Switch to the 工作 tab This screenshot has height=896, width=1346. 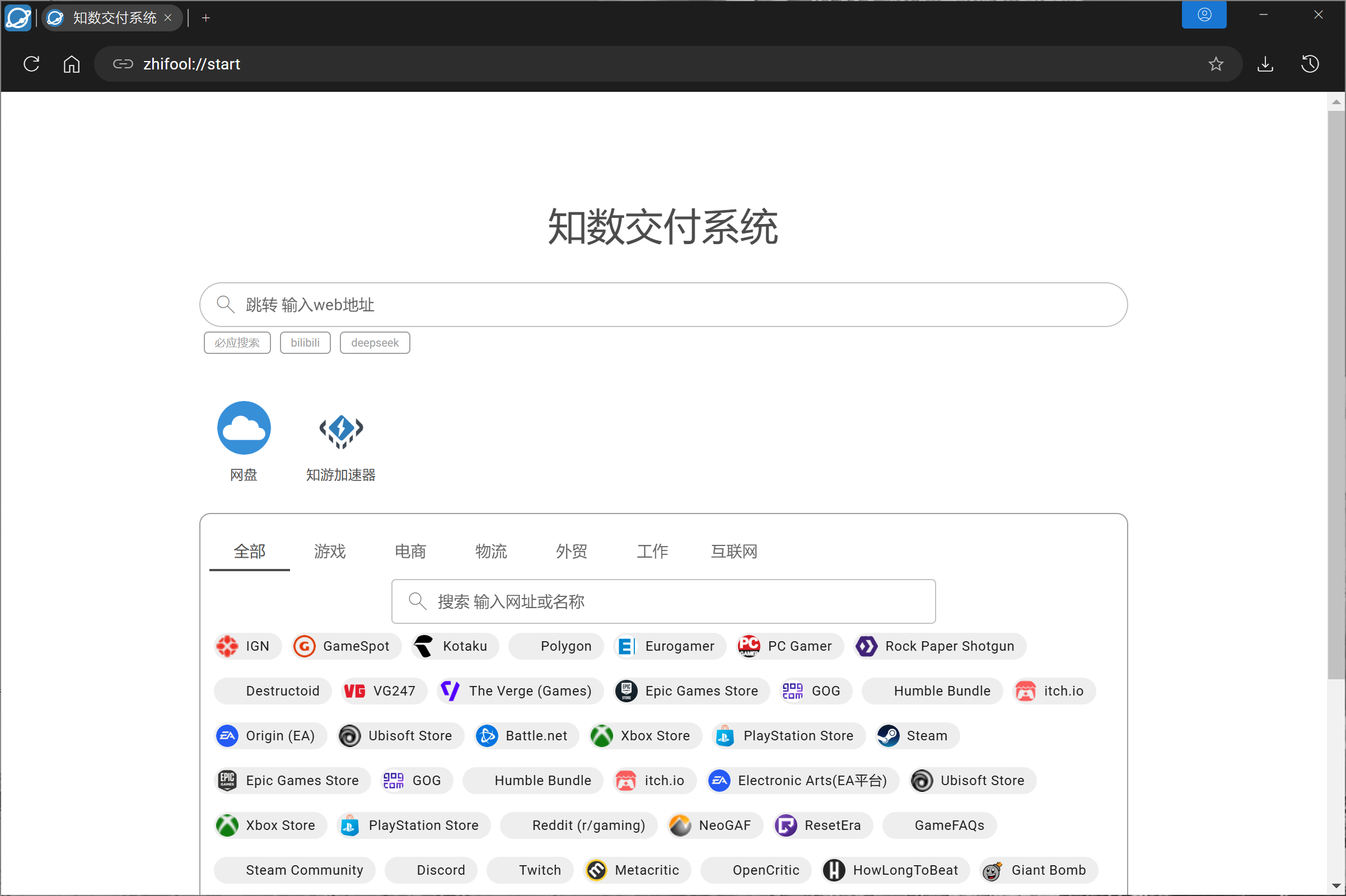pos(652,552)
